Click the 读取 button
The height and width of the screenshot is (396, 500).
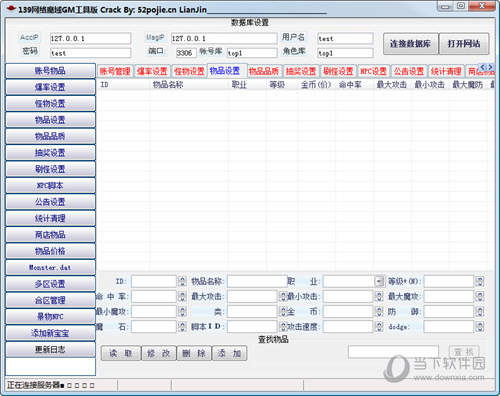pos(121,353)
